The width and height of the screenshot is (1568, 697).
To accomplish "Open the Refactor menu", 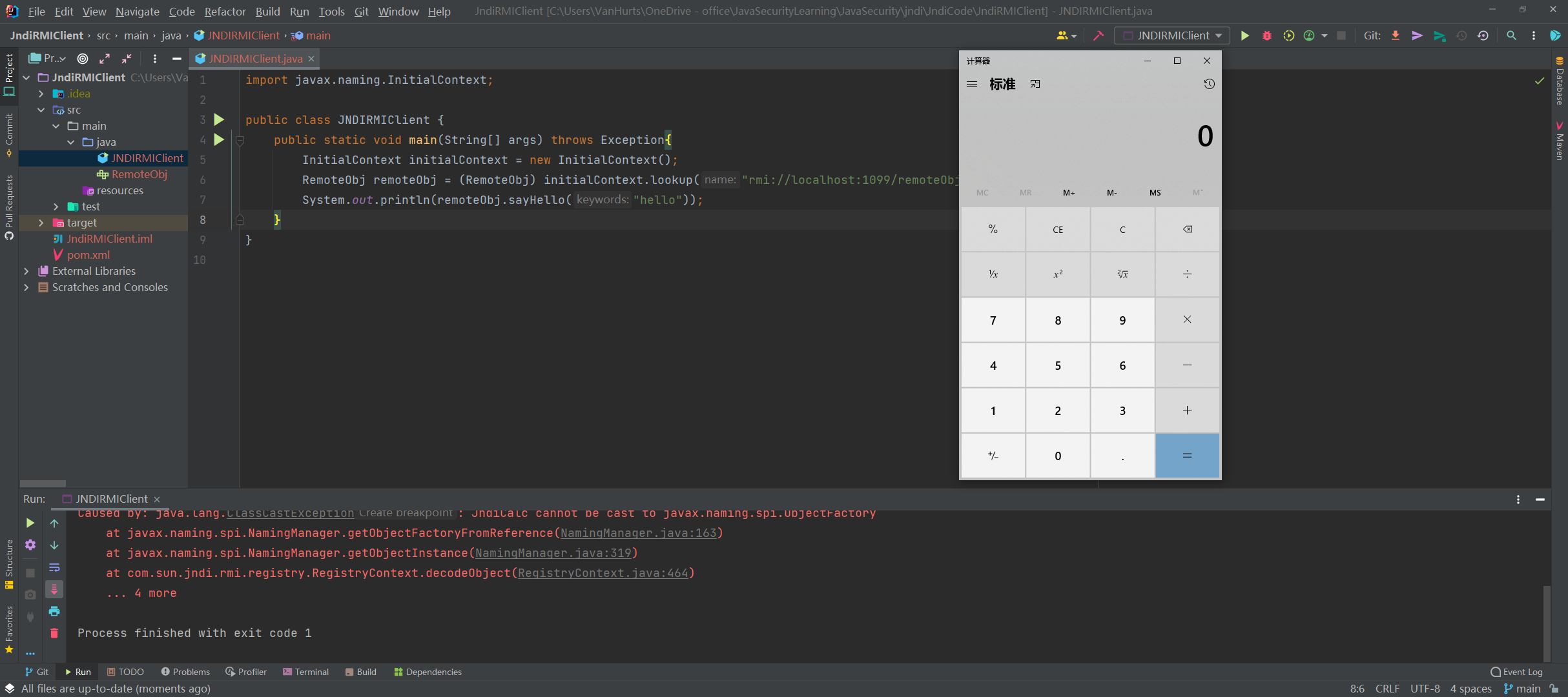I will click(x=225, y=12).
